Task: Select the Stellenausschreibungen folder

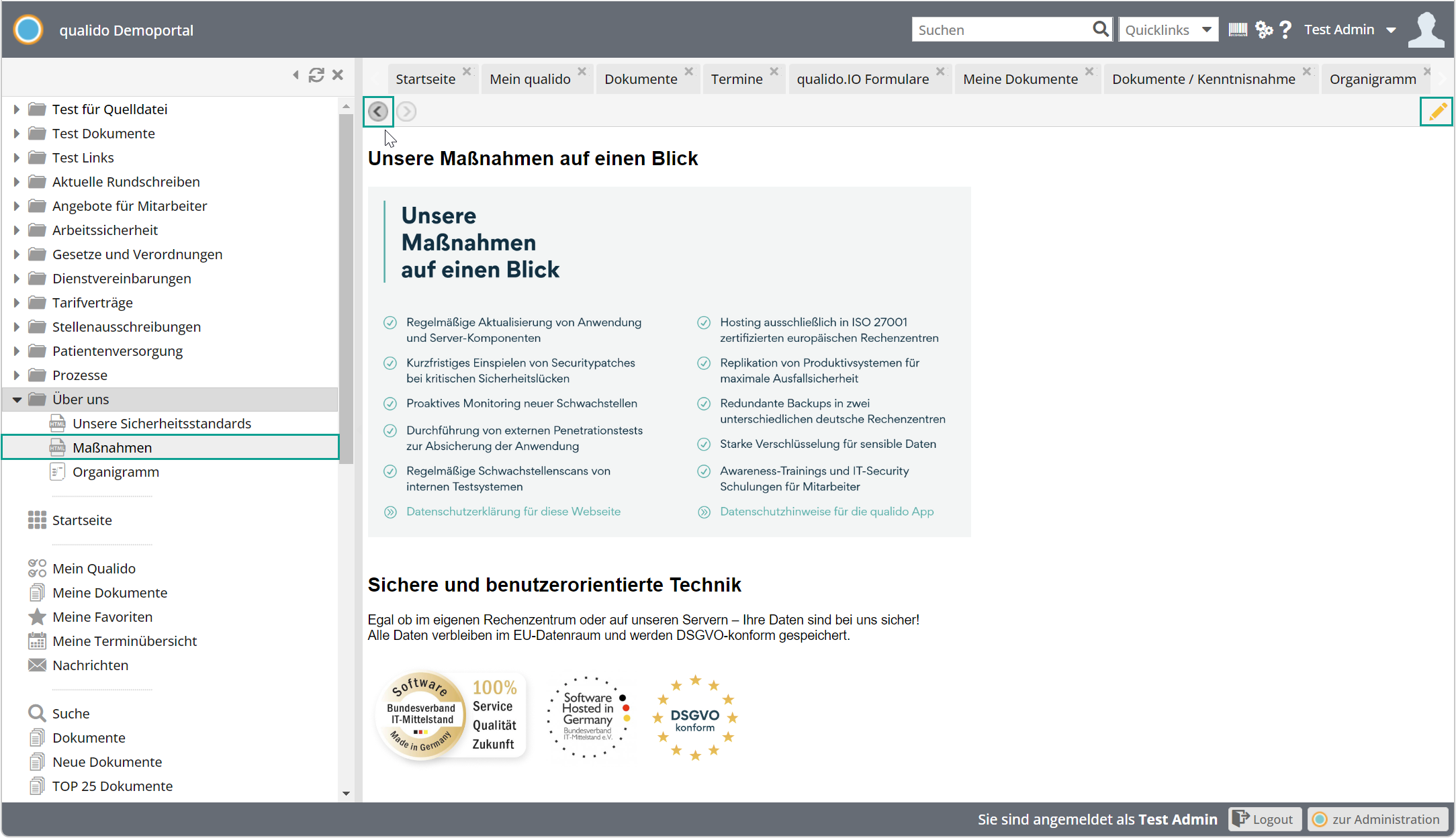Action: coord(126,327)
